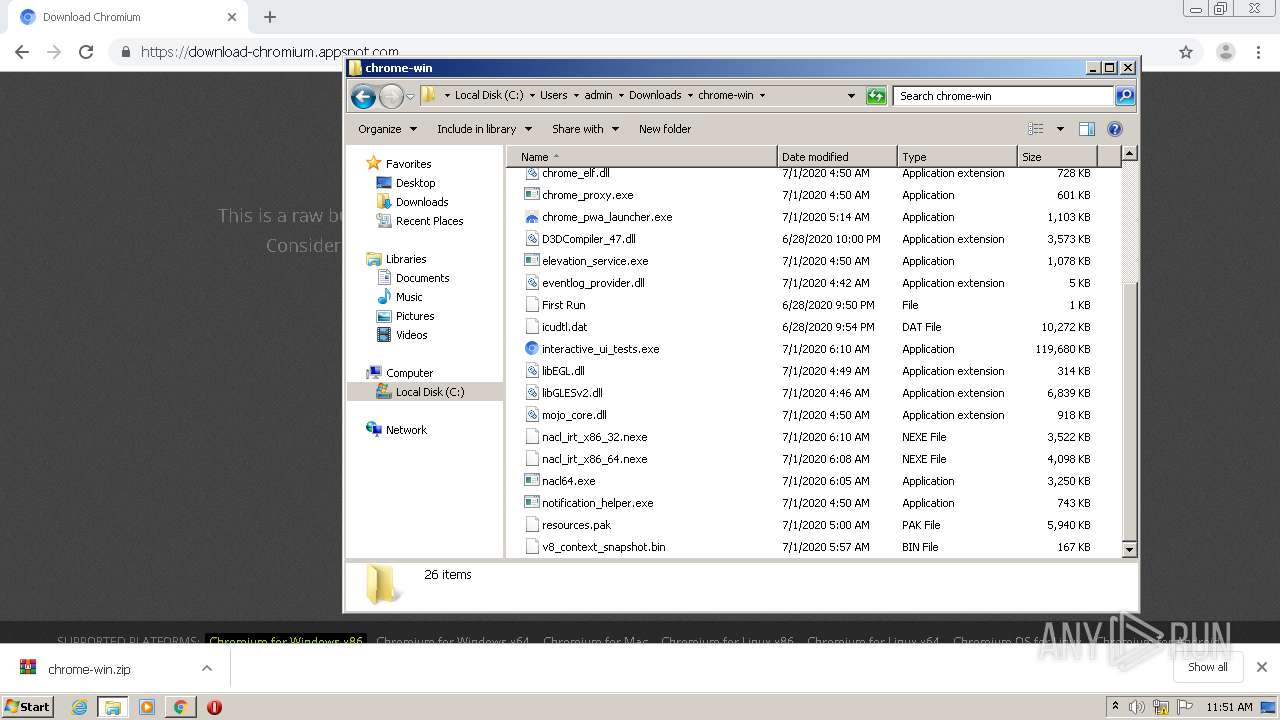Expand chrome-win.zip download options chevron

[207, 668]
